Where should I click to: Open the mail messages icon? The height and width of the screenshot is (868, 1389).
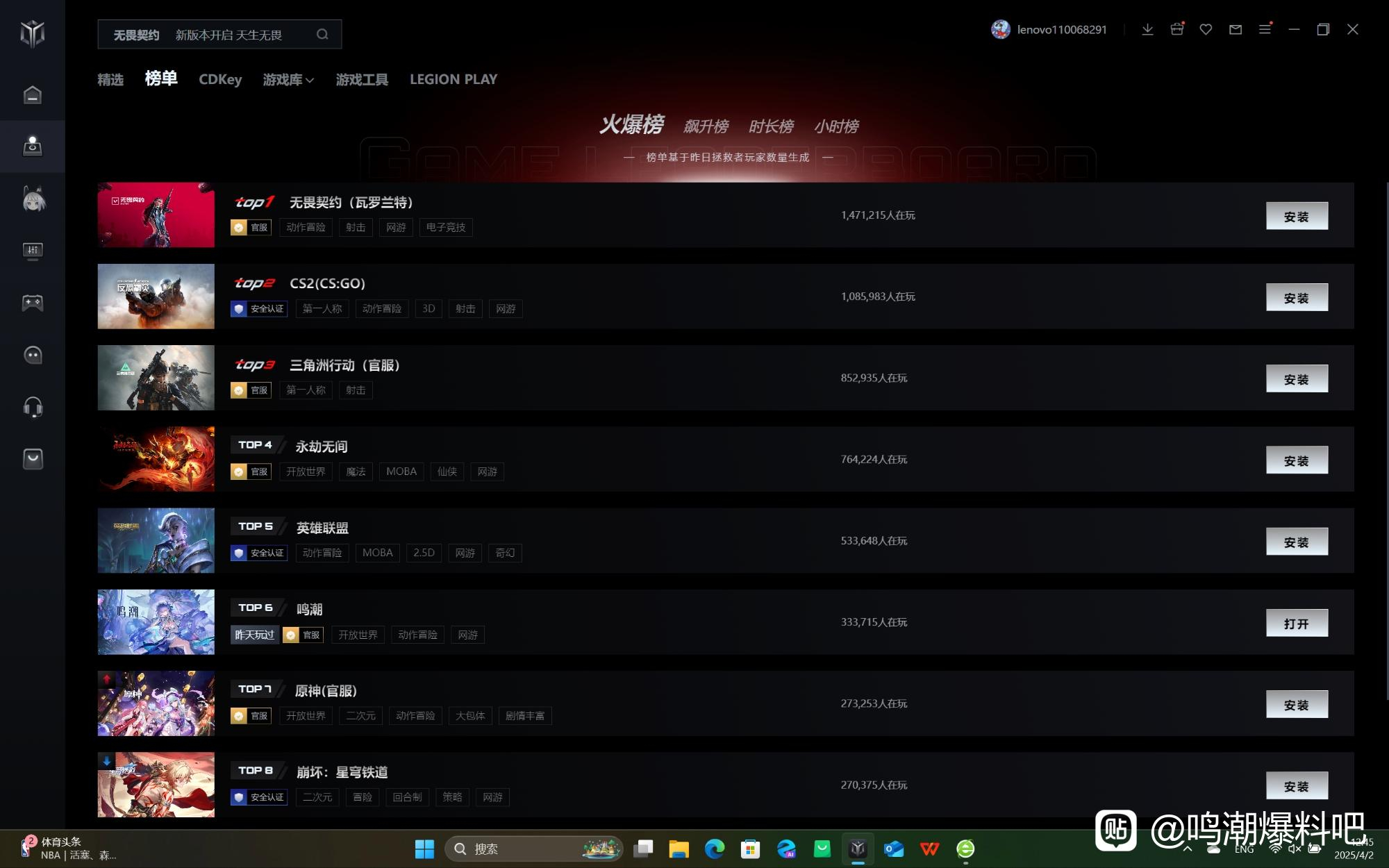(1236, 29)
